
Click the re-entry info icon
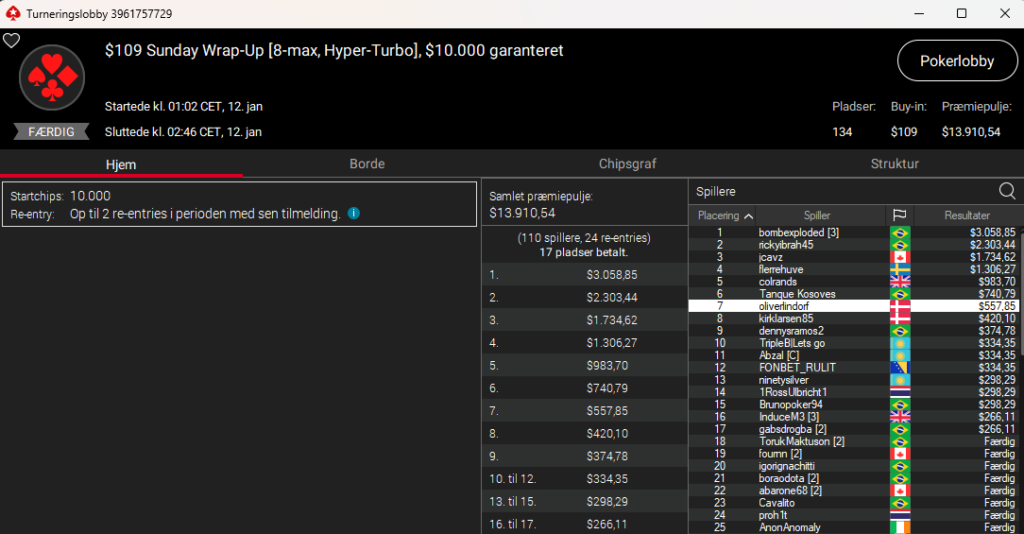pos(354,213)
